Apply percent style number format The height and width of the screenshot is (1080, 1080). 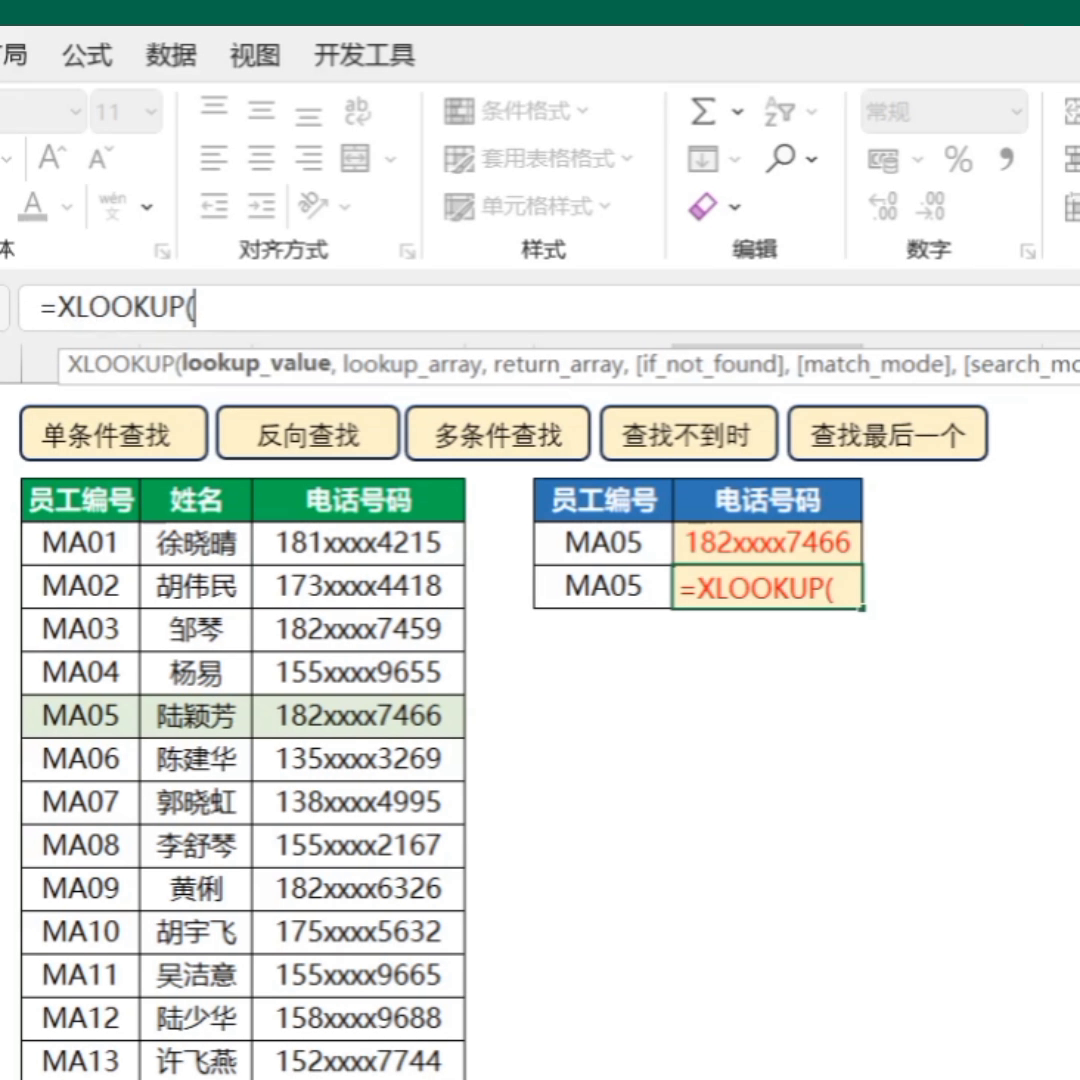tap(958, 159)
